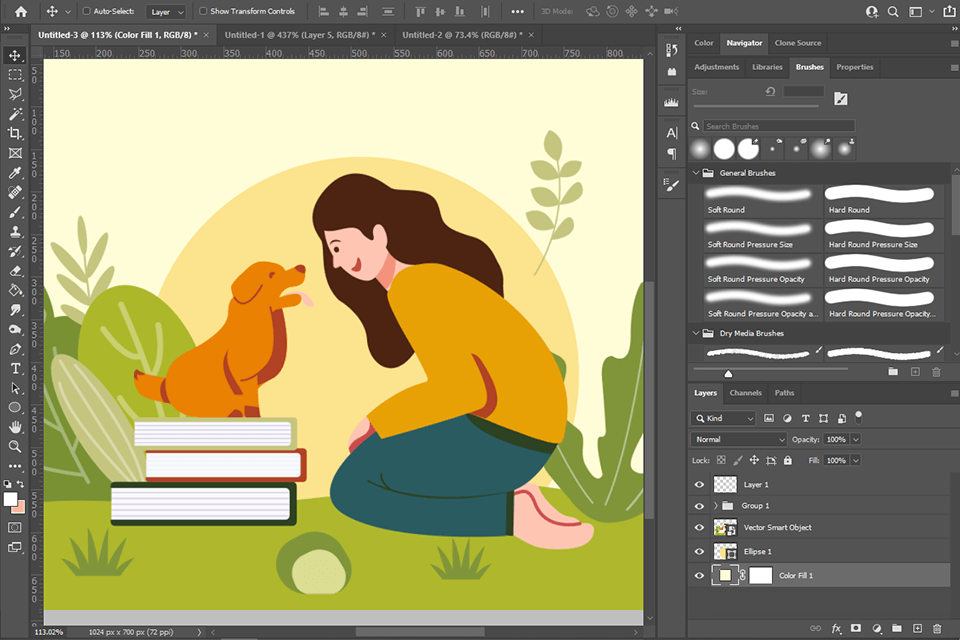Toggle lock transparent pixels
This screenshot has height=640, width=960.
pos(721,460)
